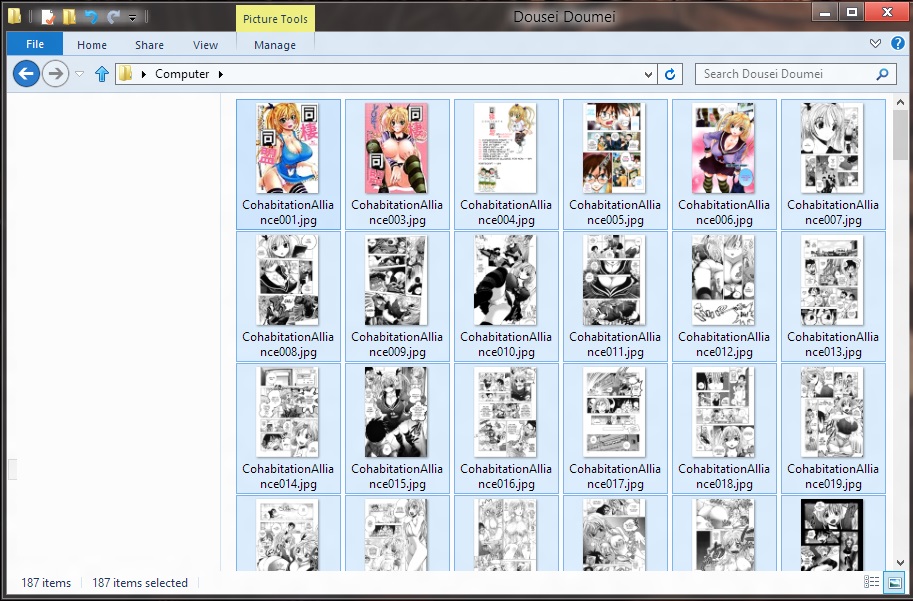Maximize the Dousei Doumei window
This screenshot has width=913, height=601.
click(852, 12)
